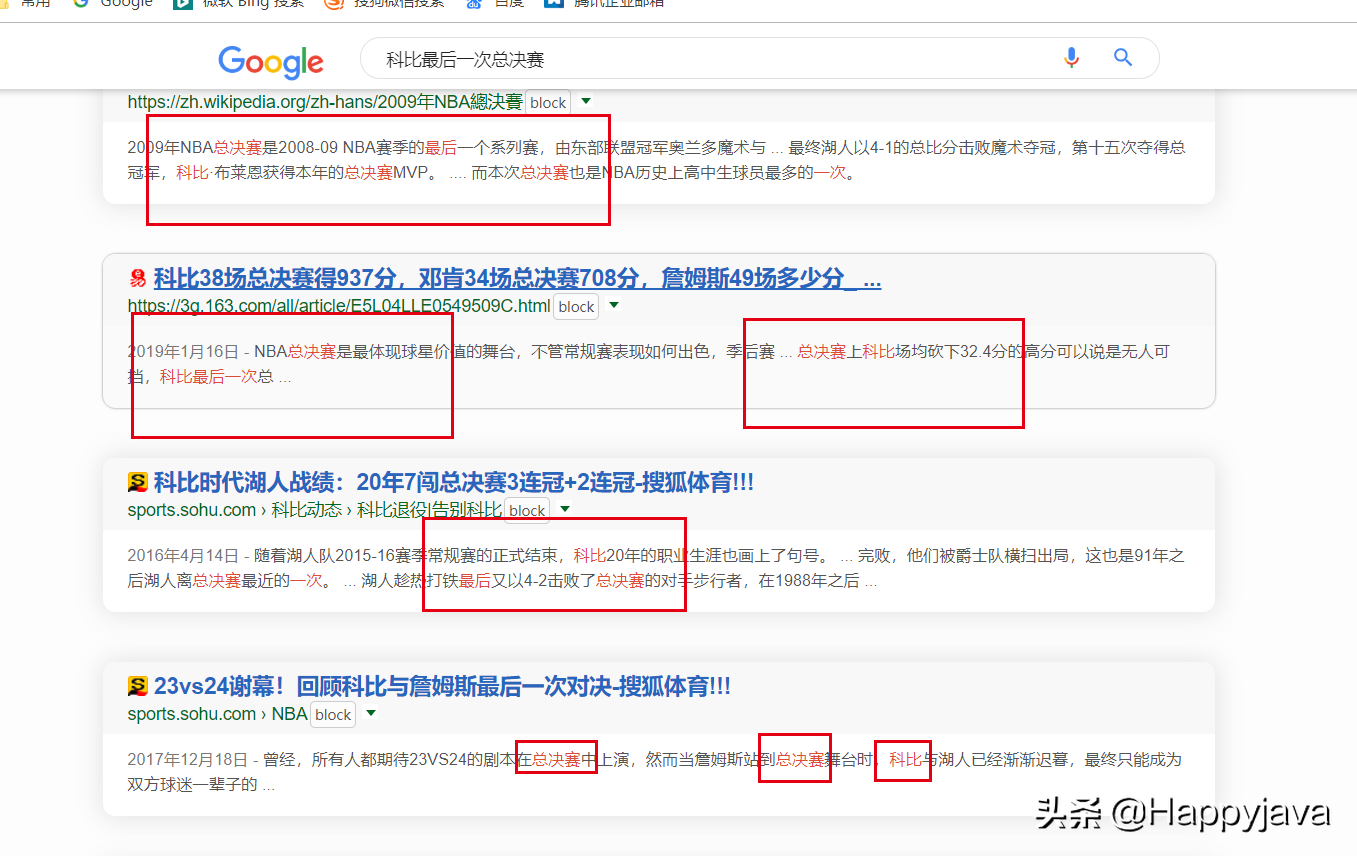1357x856 pixels.
Task: Click the sports.sohu.com › NBA breadcrumb
Action: point(217,714)
